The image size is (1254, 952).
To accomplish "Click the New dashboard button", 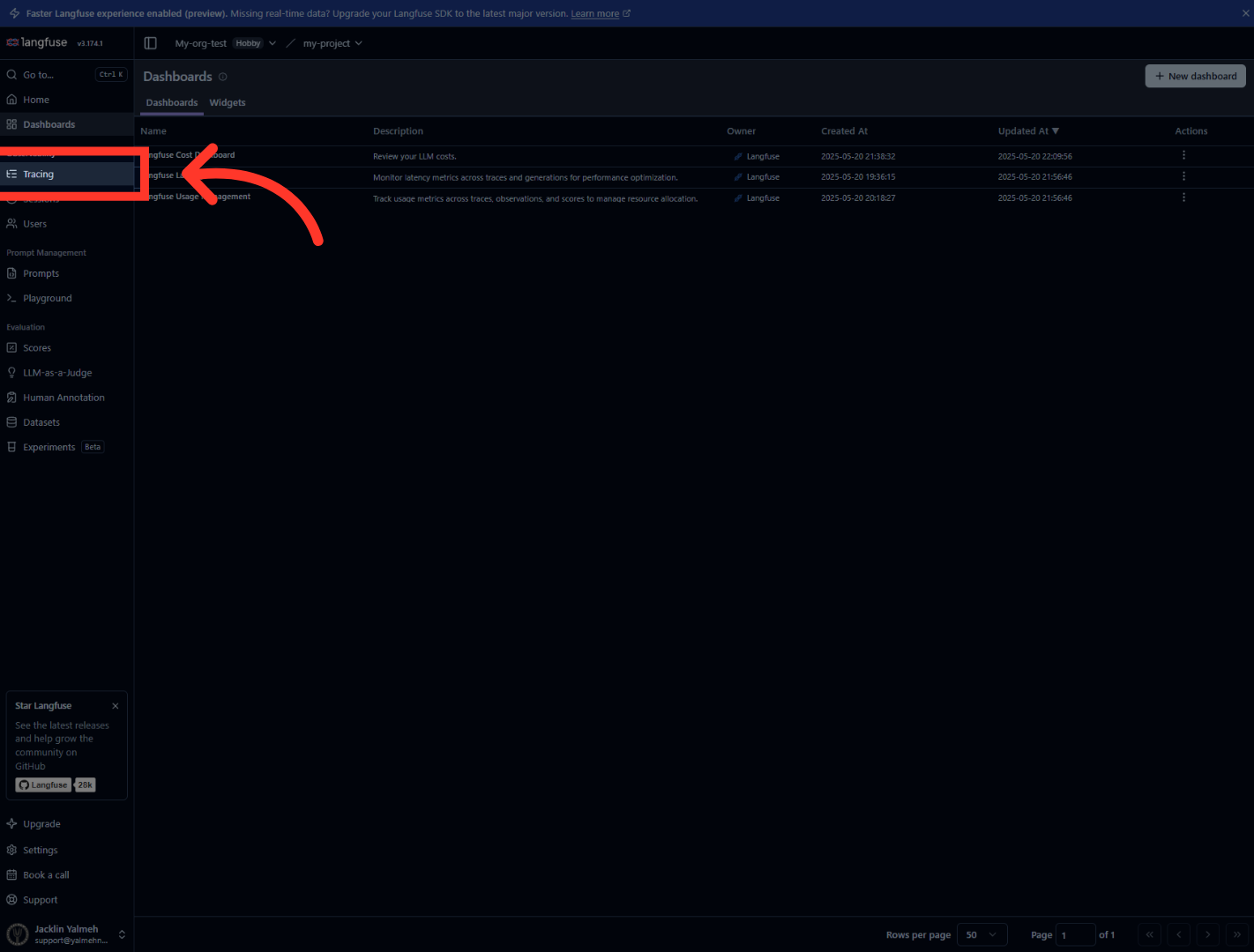I will [1195, 76].
